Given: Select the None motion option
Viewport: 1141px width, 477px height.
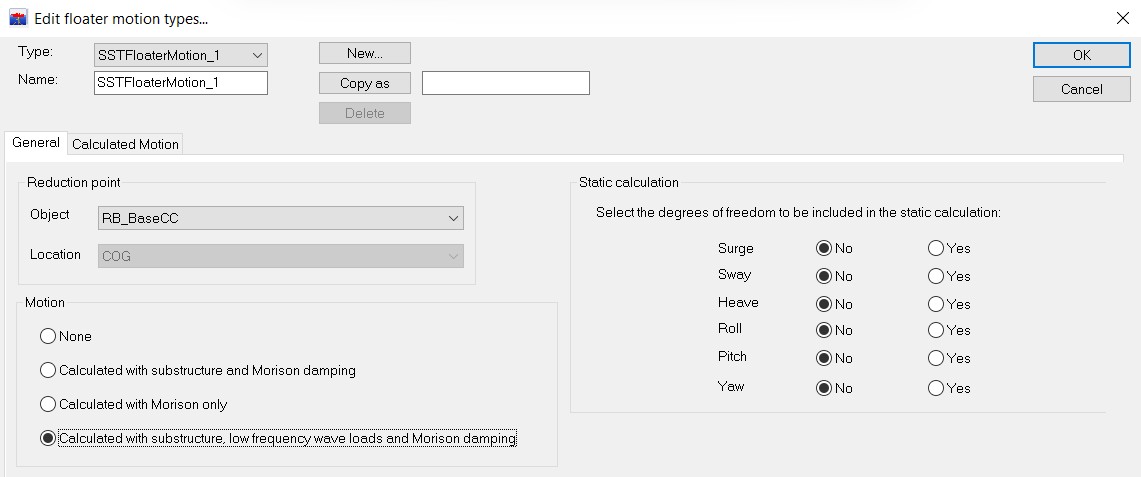Looking at the screenshot, I should [48, 337].
